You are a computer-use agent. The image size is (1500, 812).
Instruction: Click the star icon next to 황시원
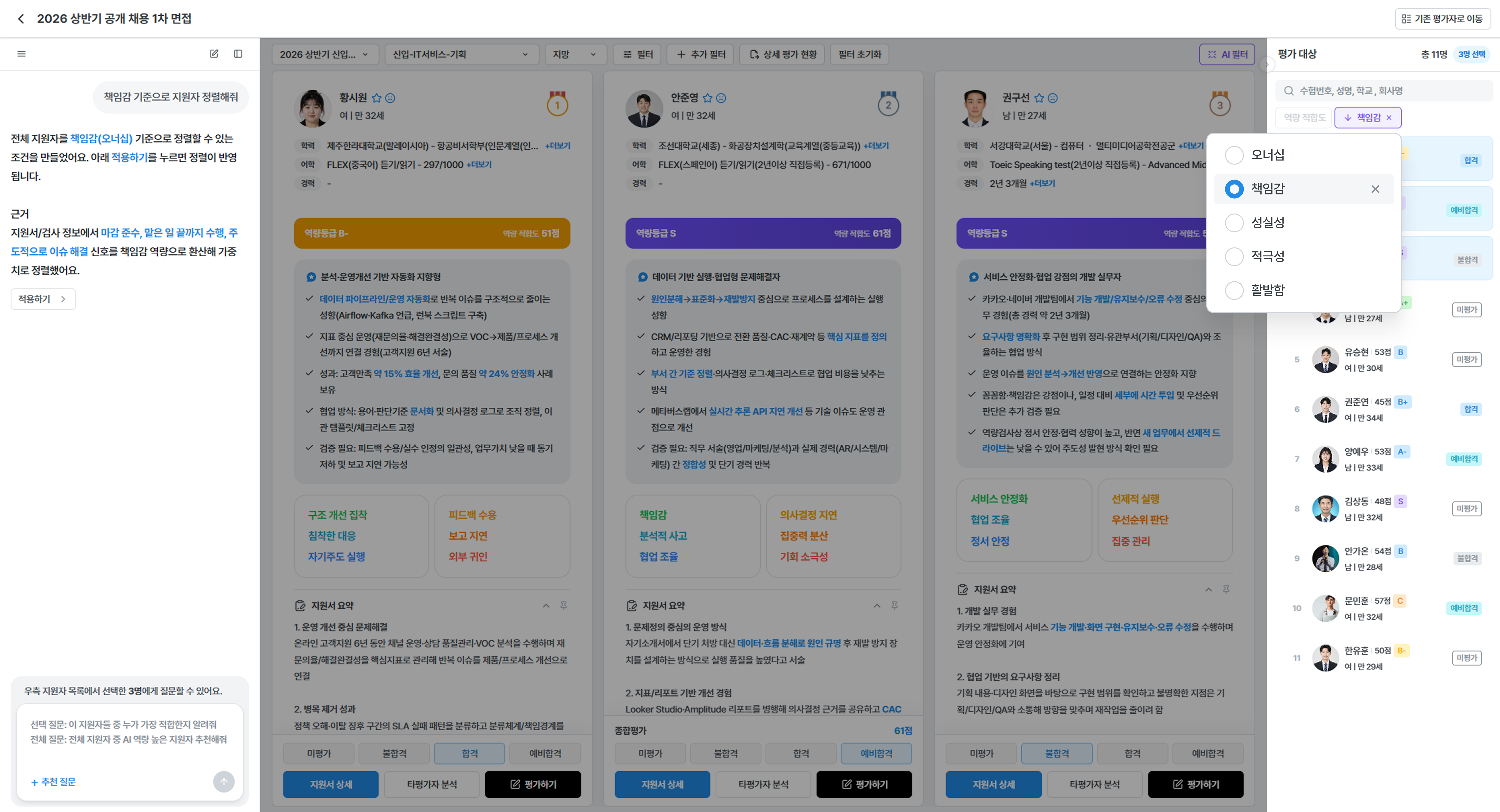click(x=377, y=98)
